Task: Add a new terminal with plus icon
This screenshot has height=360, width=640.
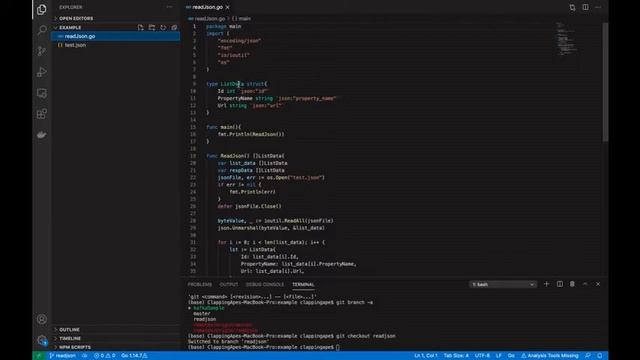Action: [x=547, y=284]
